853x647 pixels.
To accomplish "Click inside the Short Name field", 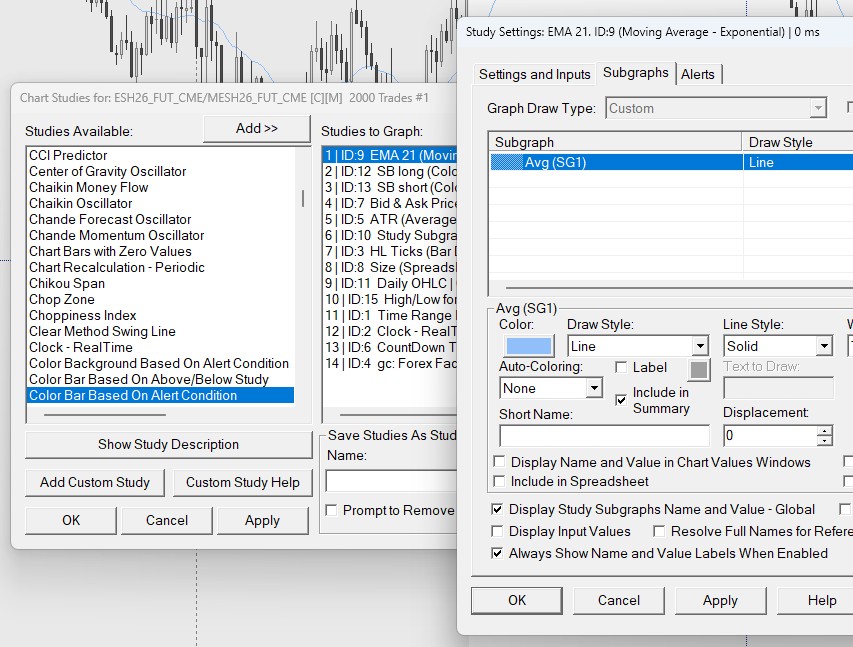I will click(x=604, y=436).
